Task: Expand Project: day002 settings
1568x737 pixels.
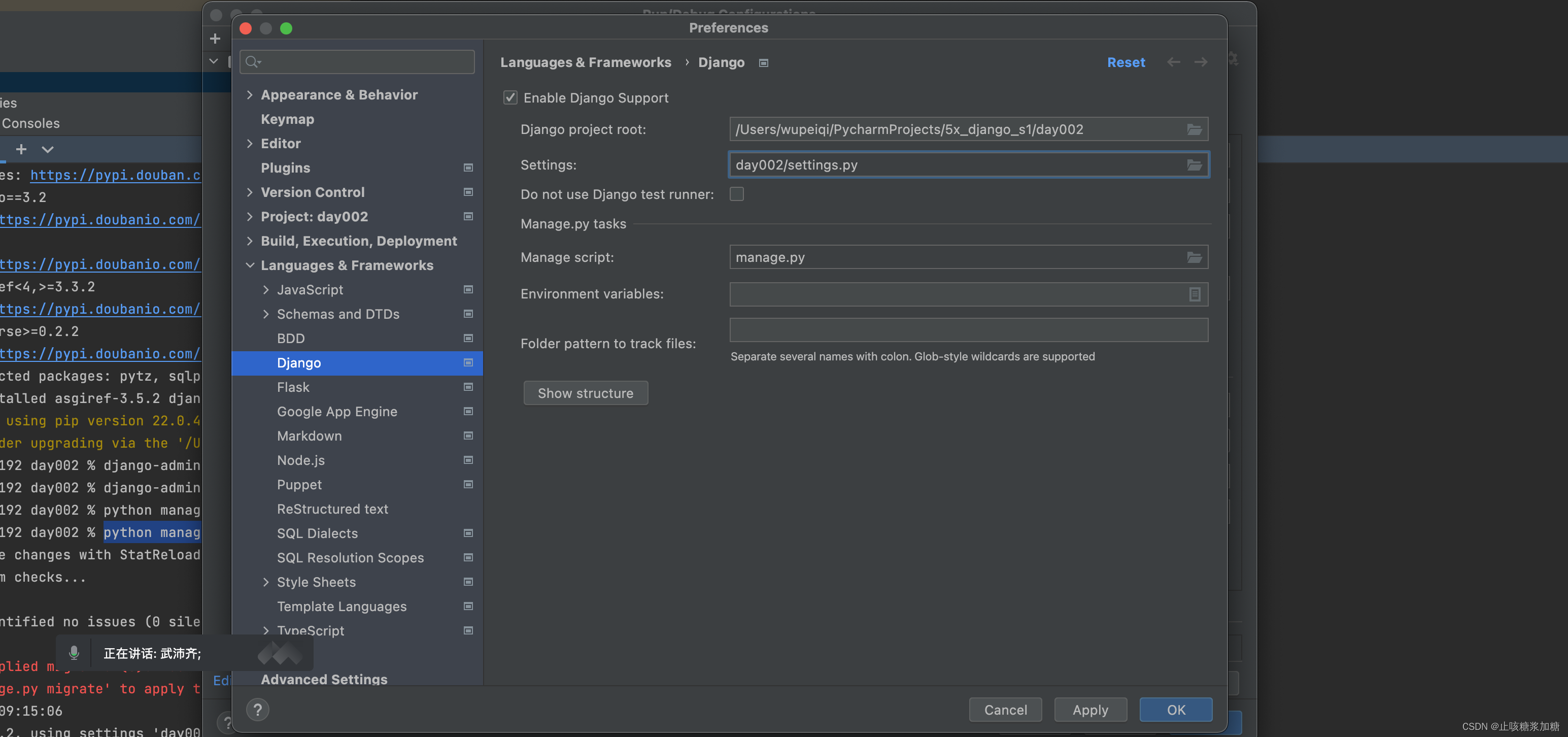Action: click(250, 217)
